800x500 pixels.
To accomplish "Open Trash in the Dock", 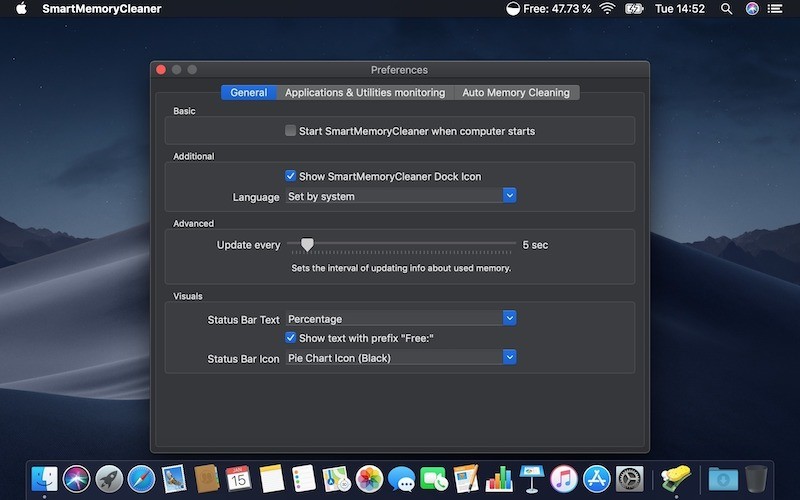I will pyautogui.click(x=756, y=479).
